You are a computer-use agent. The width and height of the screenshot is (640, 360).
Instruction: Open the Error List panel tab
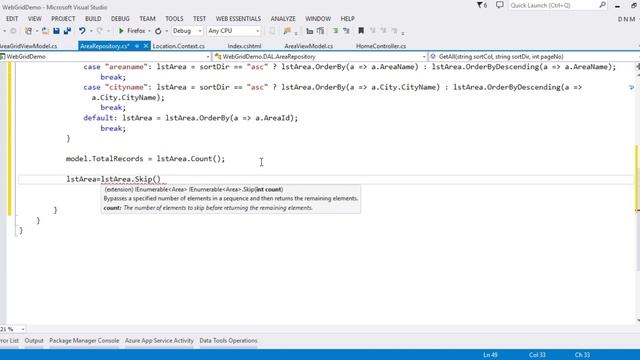[x=9, y=340]
